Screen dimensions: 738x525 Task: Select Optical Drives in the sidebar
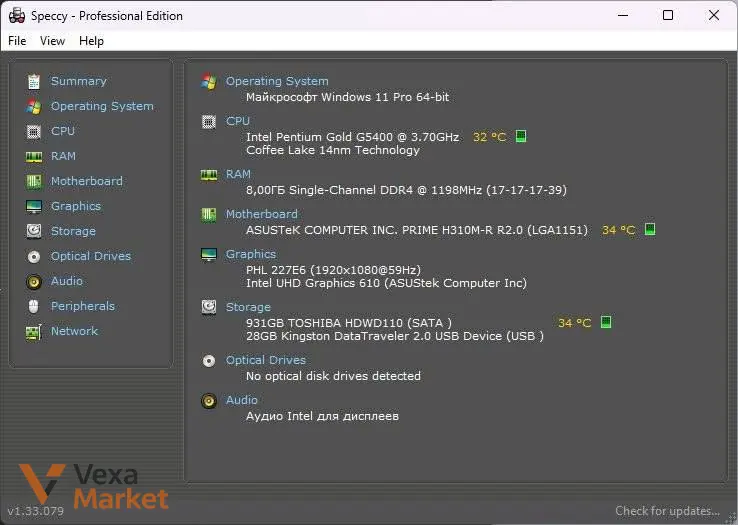(x=91, y=256)
